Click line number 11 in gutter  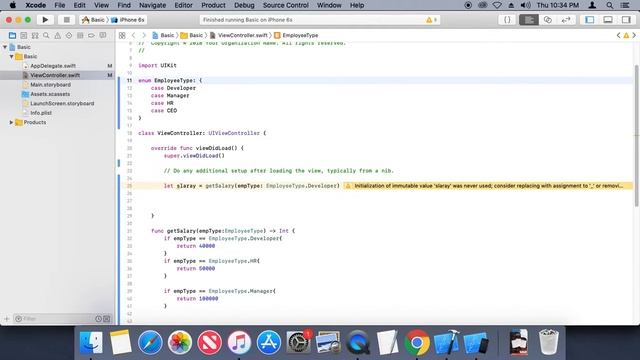pyautogui.click(x=129, y=81)
